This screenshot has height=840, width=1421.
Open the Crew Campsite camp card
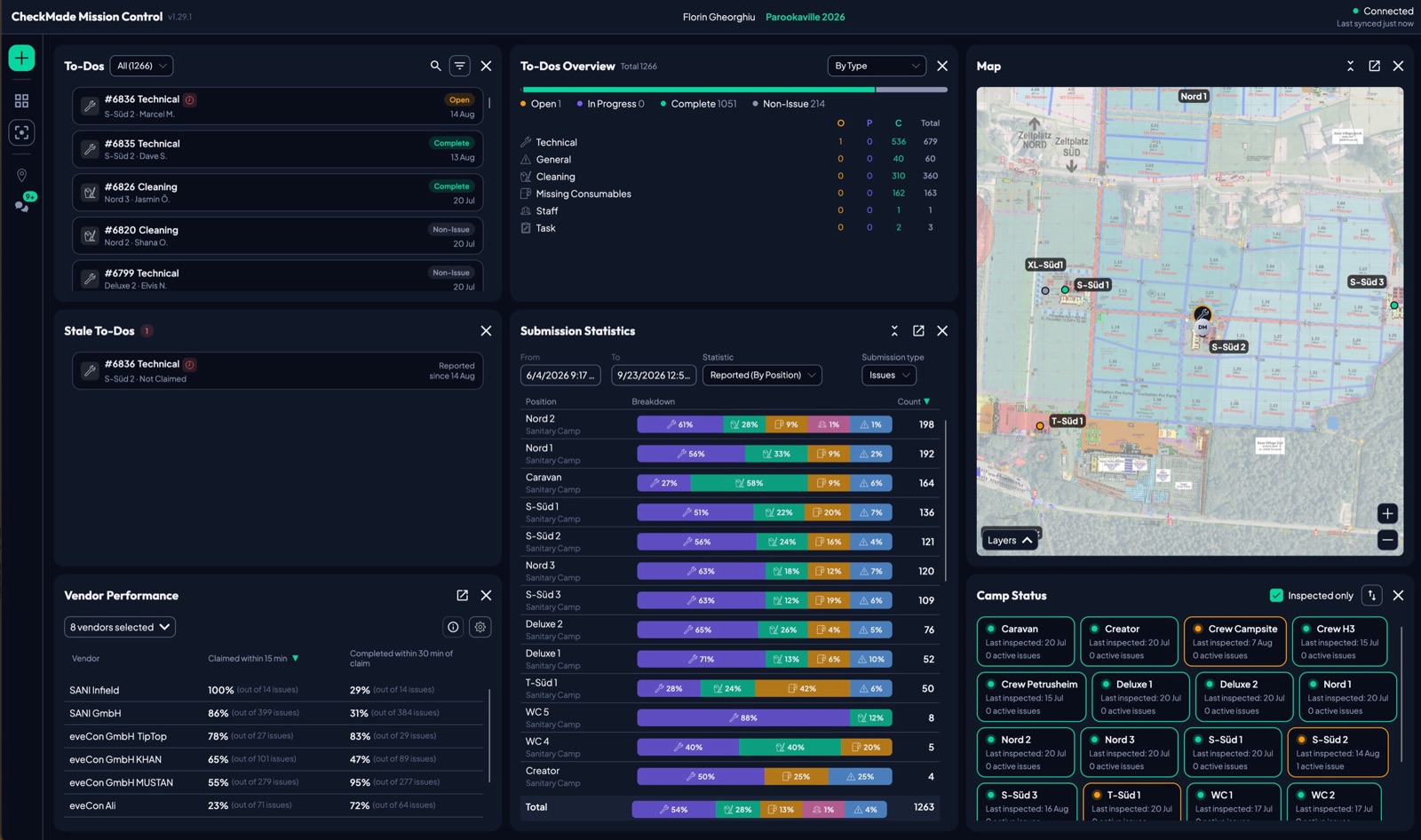tap(1235, 641)
